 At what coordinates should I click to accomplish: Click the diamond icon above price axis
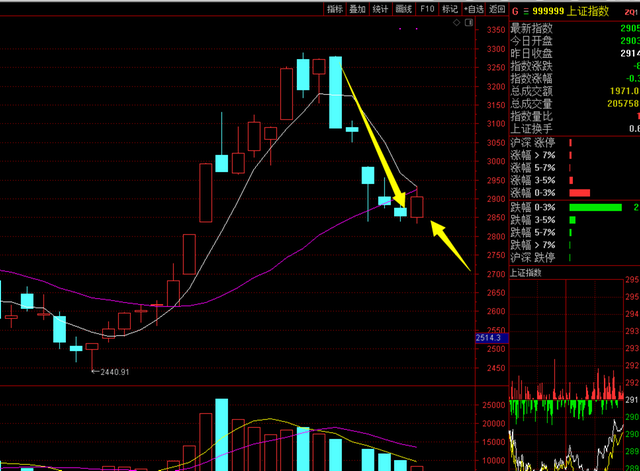pyautogui.click(x=457, y=22)
